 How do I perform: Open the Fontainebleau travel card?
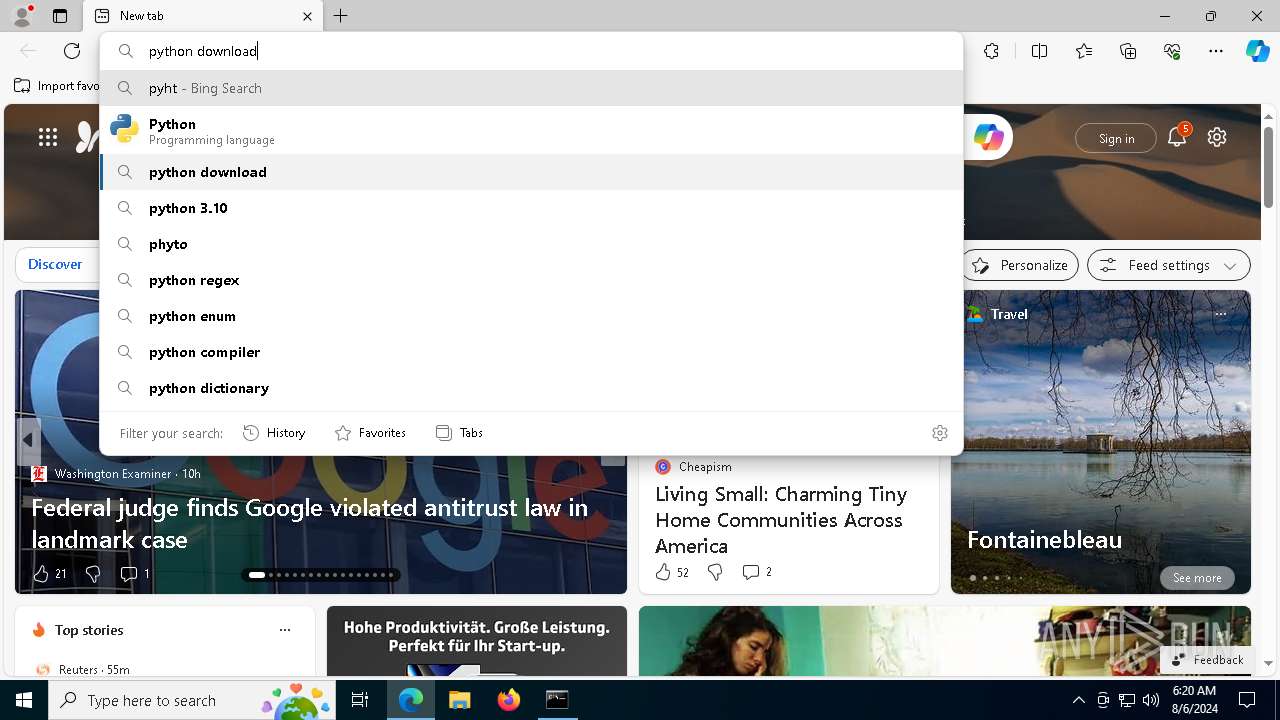[x=1101, y=442]
